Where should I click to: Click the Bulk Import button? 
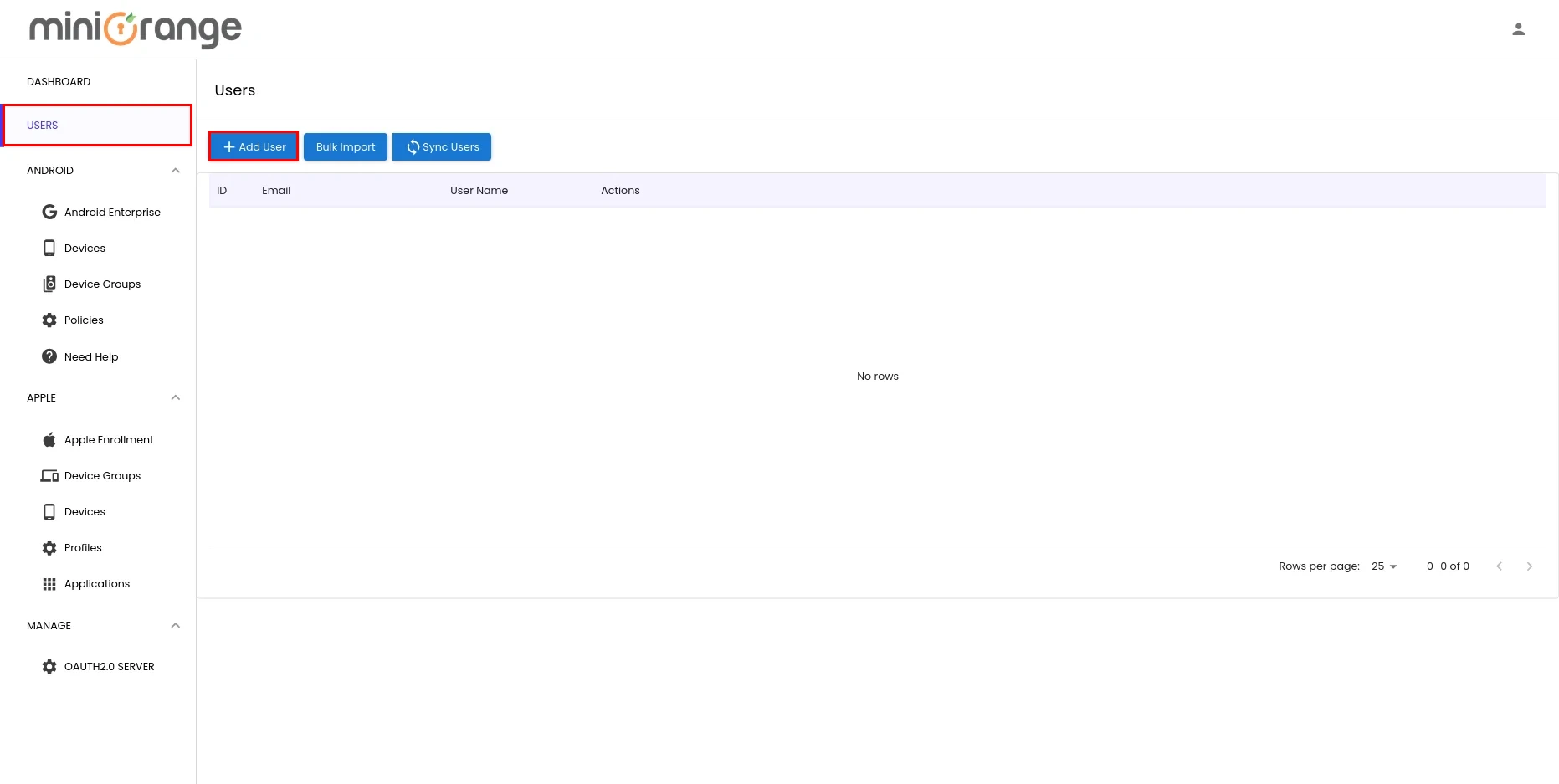pos(345,146)
